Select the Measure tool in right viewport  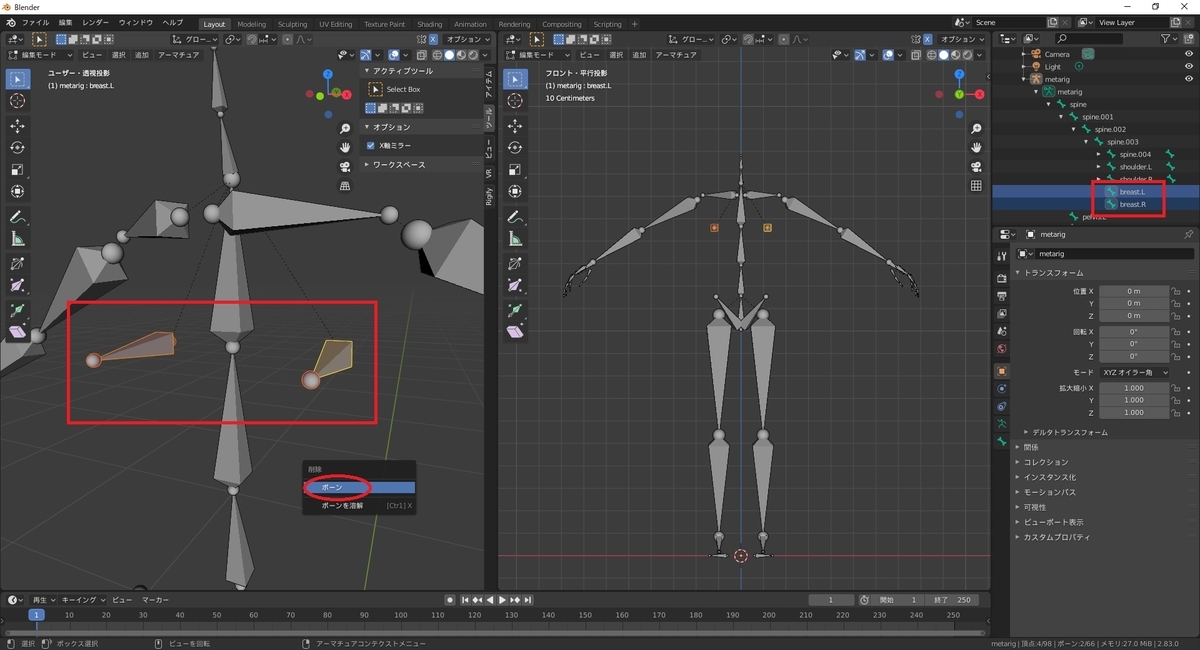516,239
